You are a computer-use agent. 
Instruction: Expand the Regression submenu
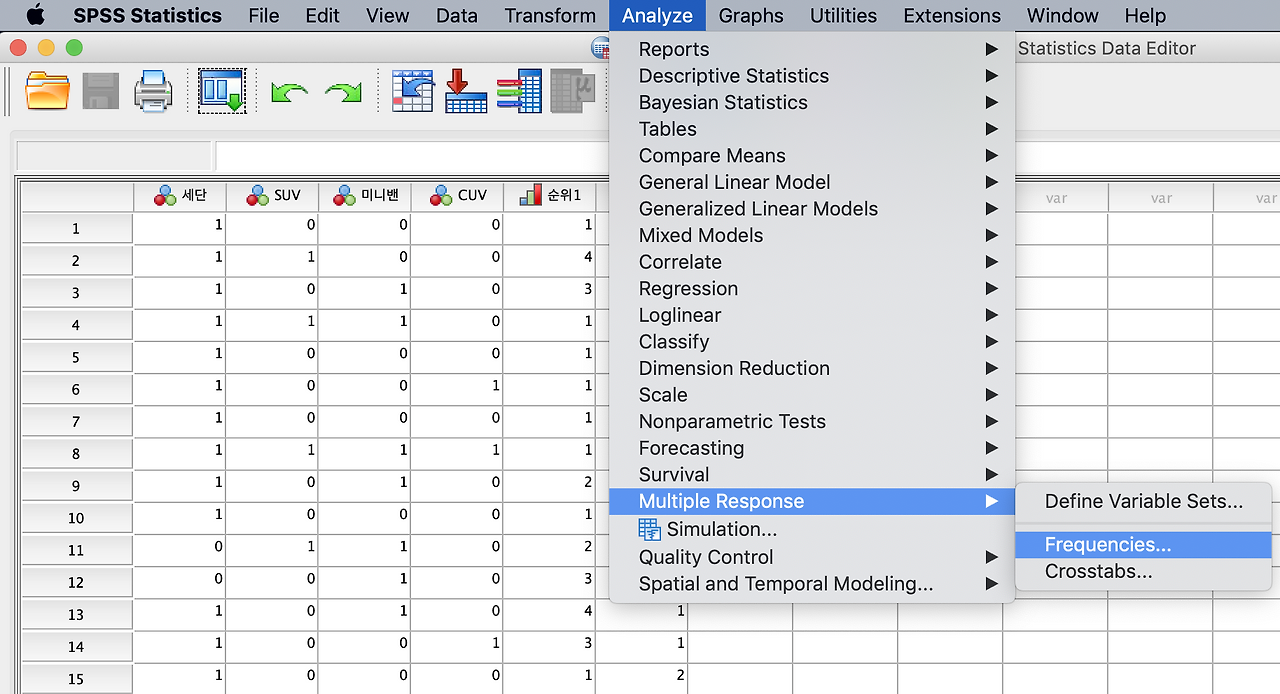(x=812, y=288)
